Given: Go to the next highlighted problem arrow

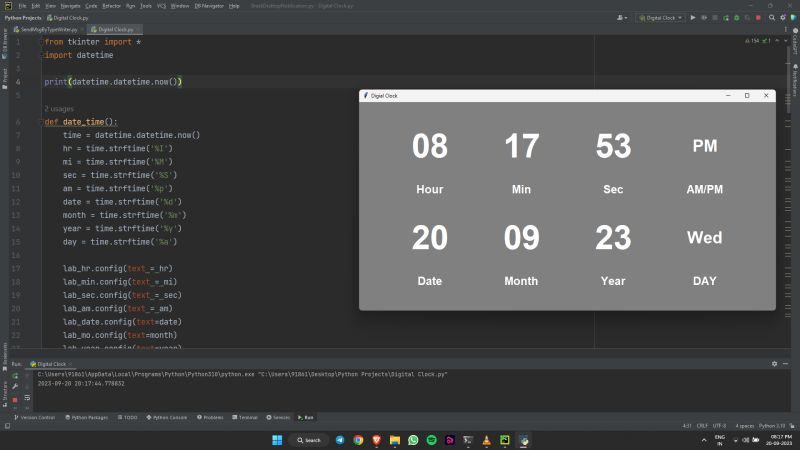Looking at the screenshot, I should click(x=785, y=41).
